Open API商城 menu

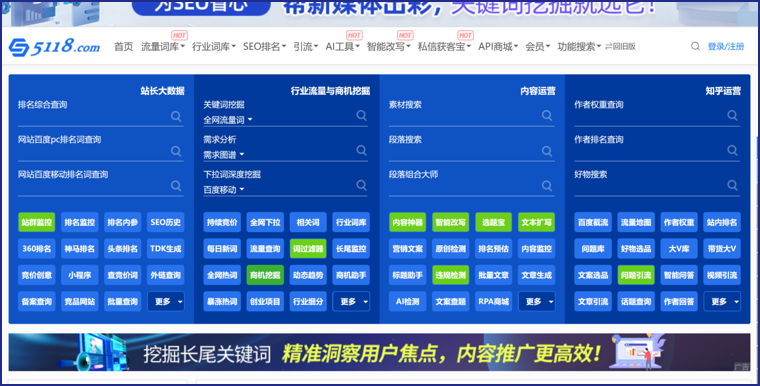click(498, 47)
